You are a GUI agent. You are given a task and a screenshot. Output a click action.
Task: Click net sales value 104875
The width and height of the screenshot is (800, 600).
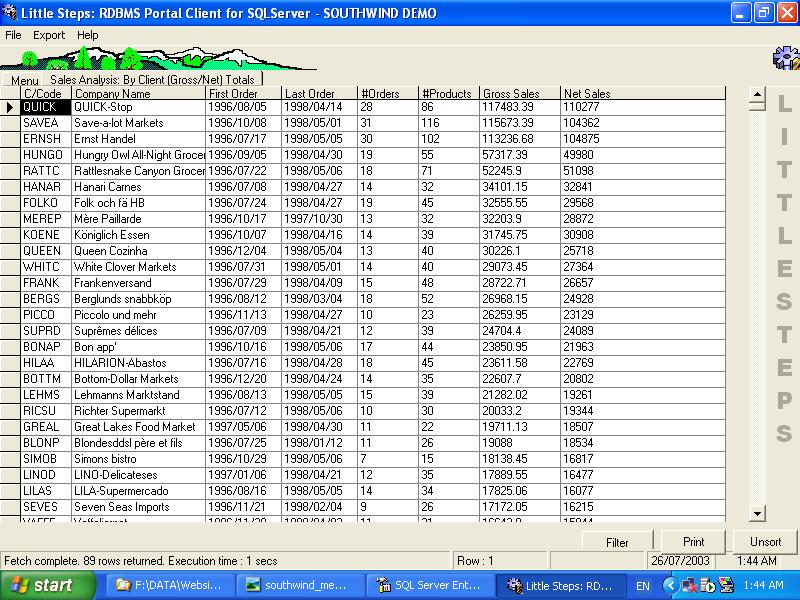642,139
